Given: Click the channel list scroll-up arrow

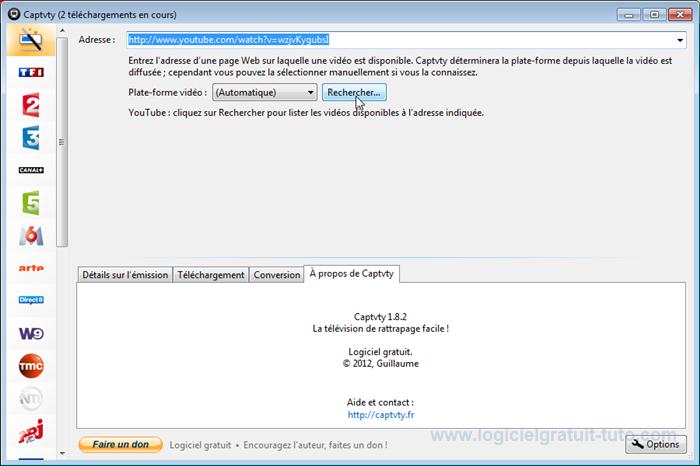Looking at the screenshot, I should click(62, 31).
